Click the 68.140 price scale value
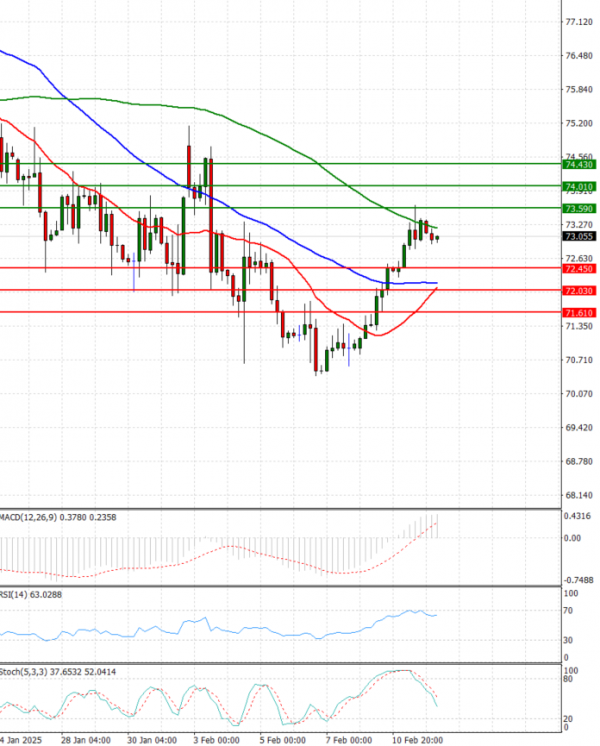Viewport: 600px width, 746px height. point(579,495)
